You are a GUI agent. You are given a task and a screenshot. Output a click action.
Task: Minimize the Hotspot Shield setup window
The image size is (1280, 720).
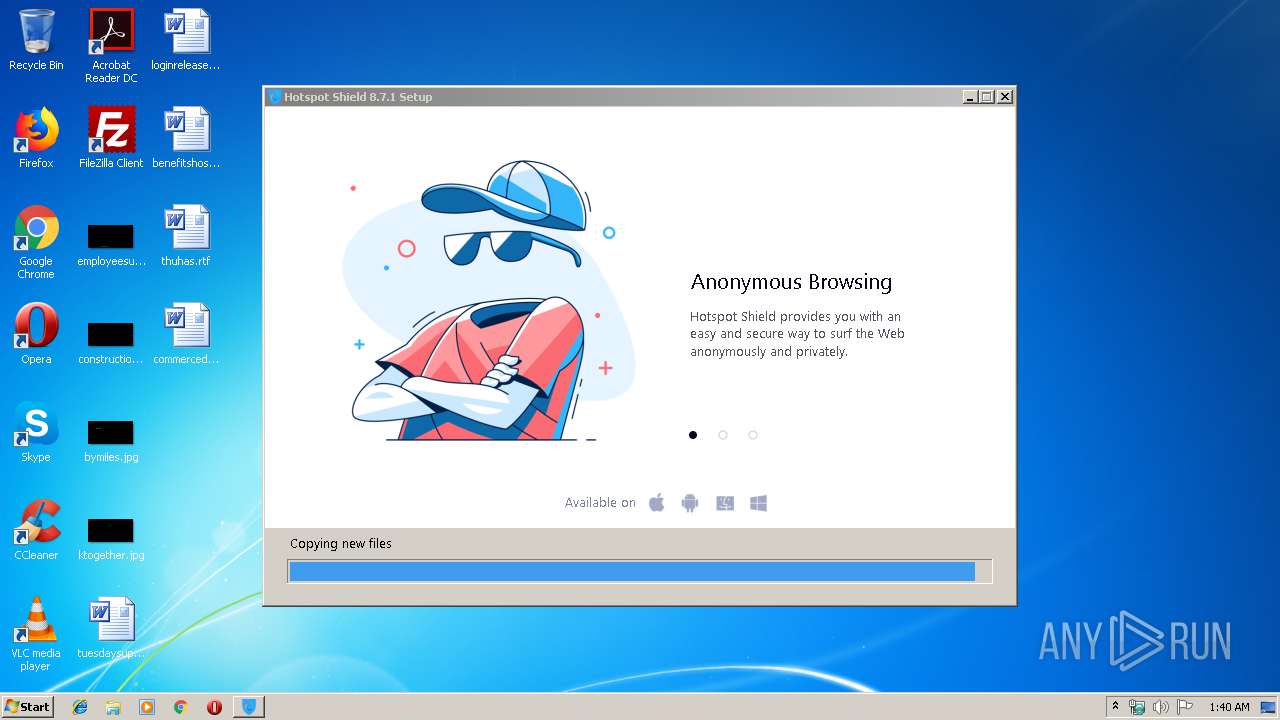tap(970, 97)
